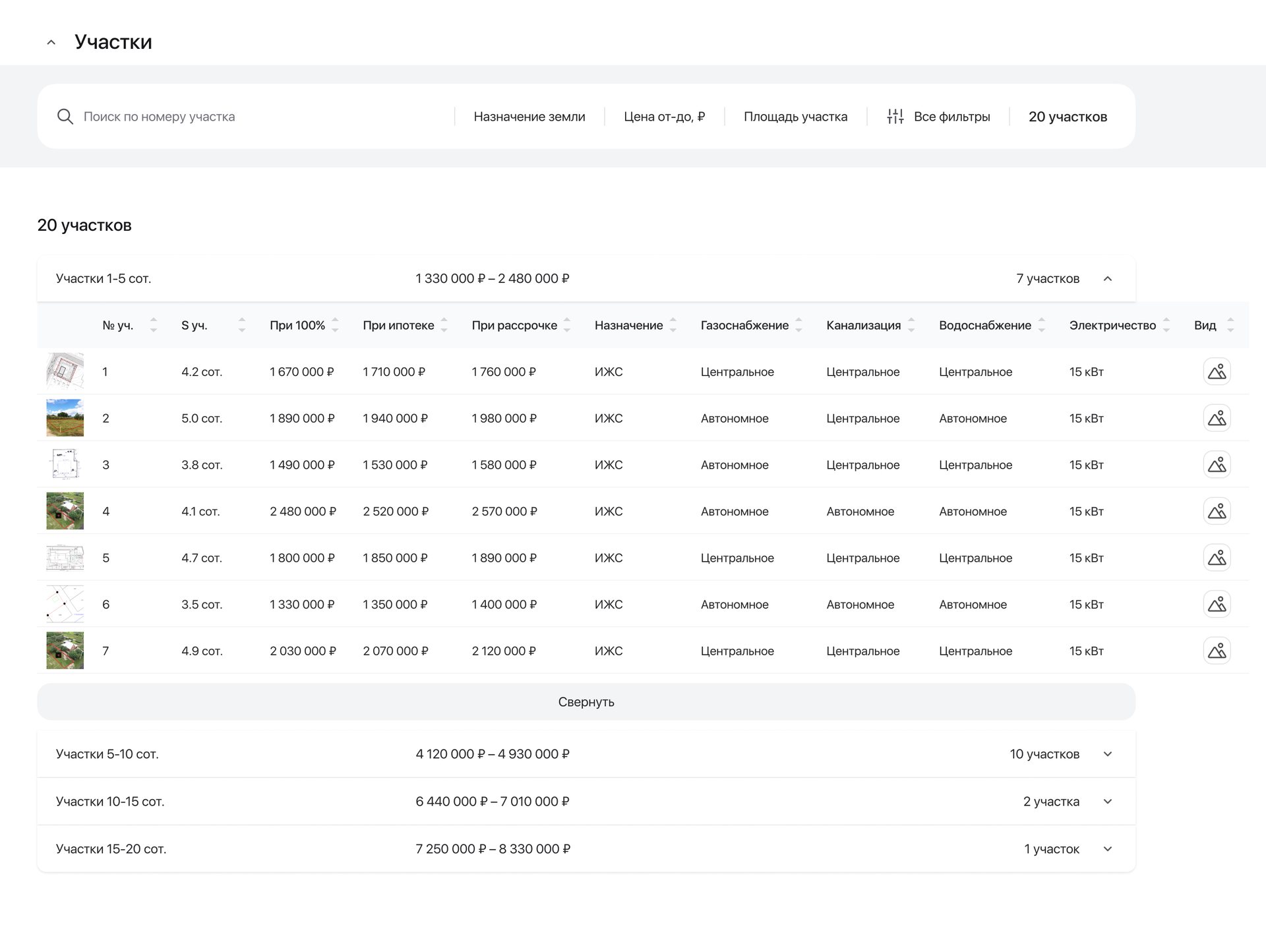Screen dimensions: 1266x952
Task: Click the 7 участков count label
Action: click(x=1048, y=279)
